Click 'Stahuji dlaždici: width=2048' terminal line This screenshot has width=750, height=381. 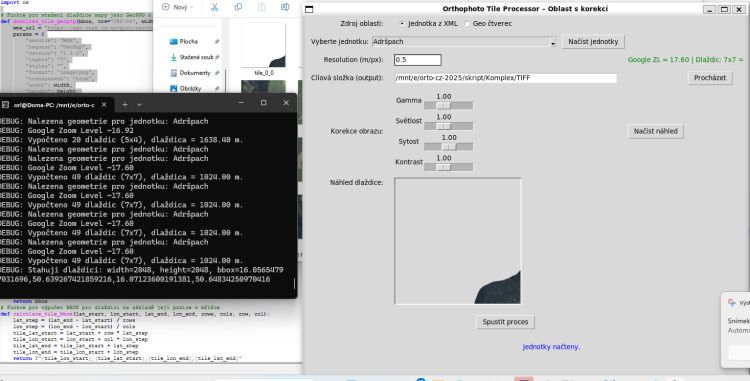[142, 270]
